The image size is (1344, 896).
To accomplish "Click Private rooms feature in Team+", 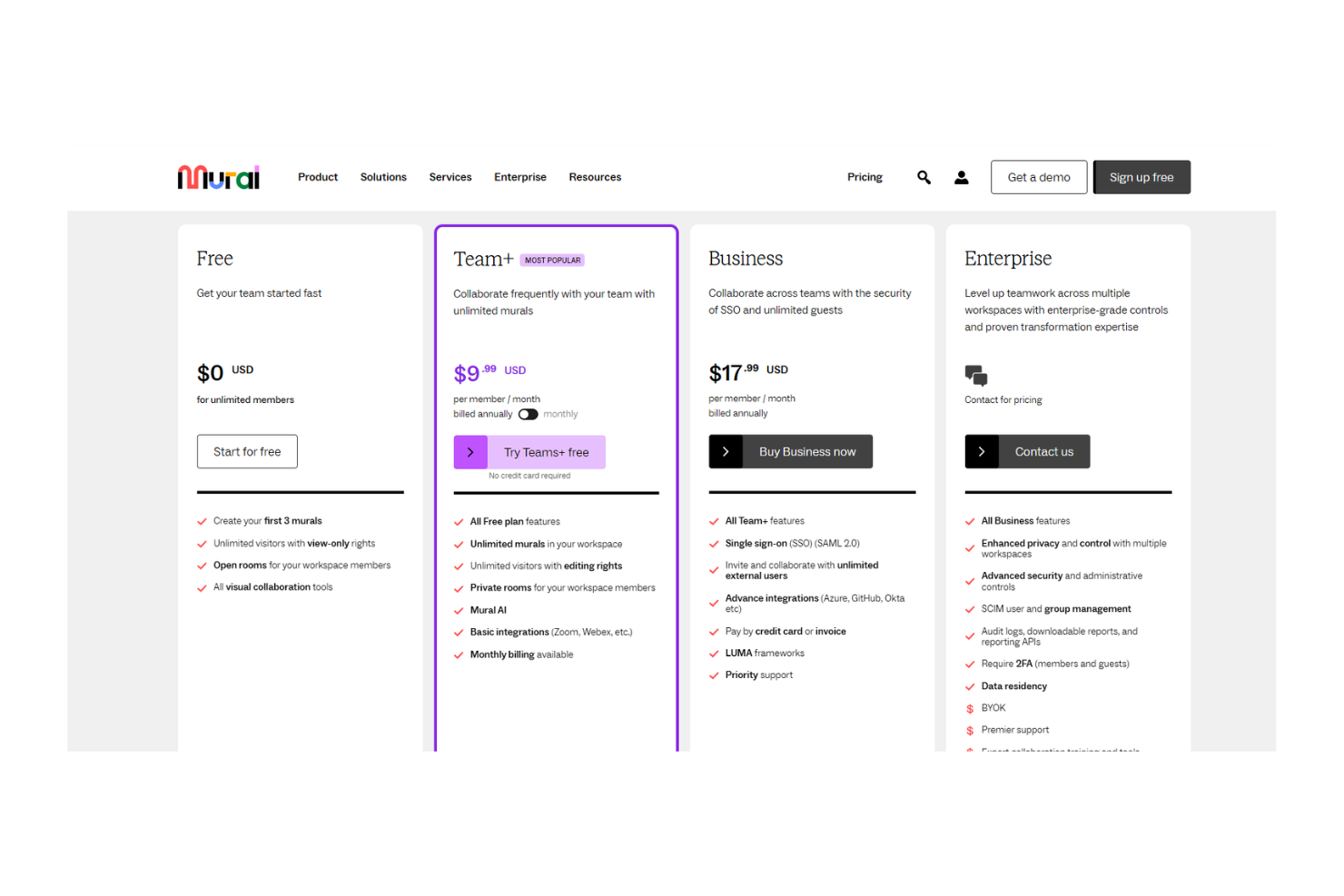I will point(562,588).
